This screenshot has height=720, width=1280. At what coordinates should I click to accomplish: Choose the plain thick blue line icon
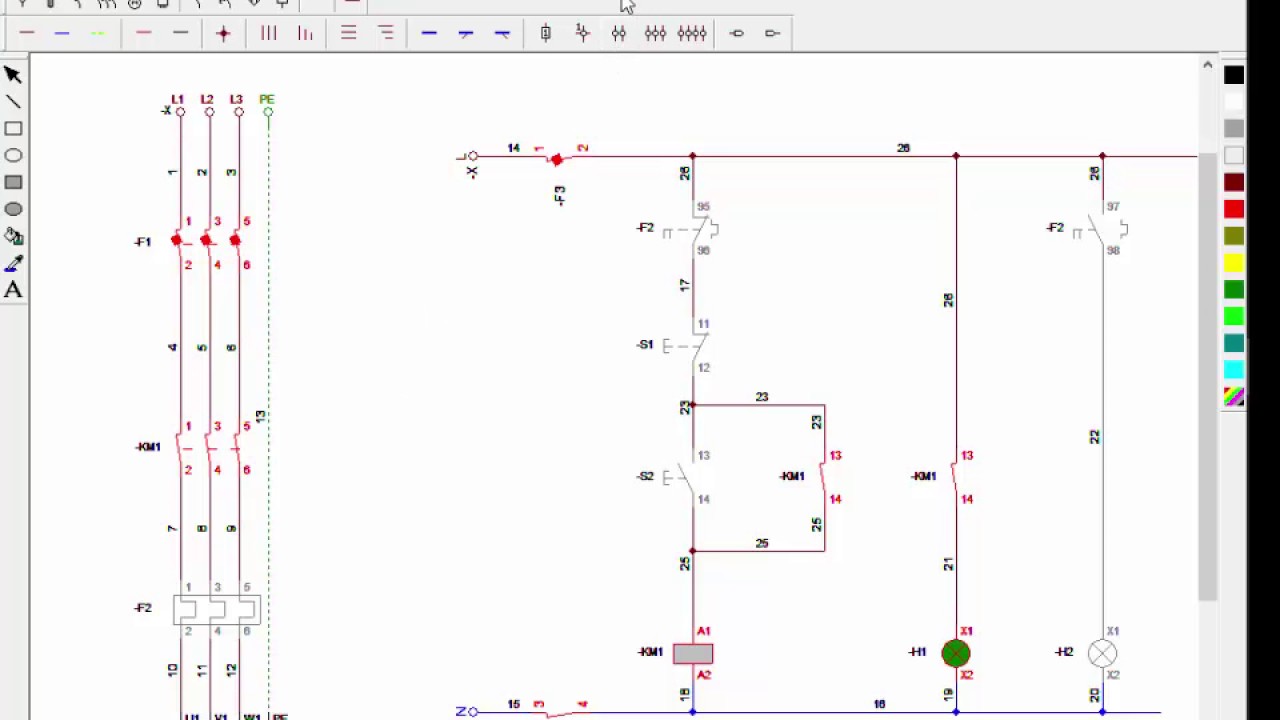[x=429, y=33]
